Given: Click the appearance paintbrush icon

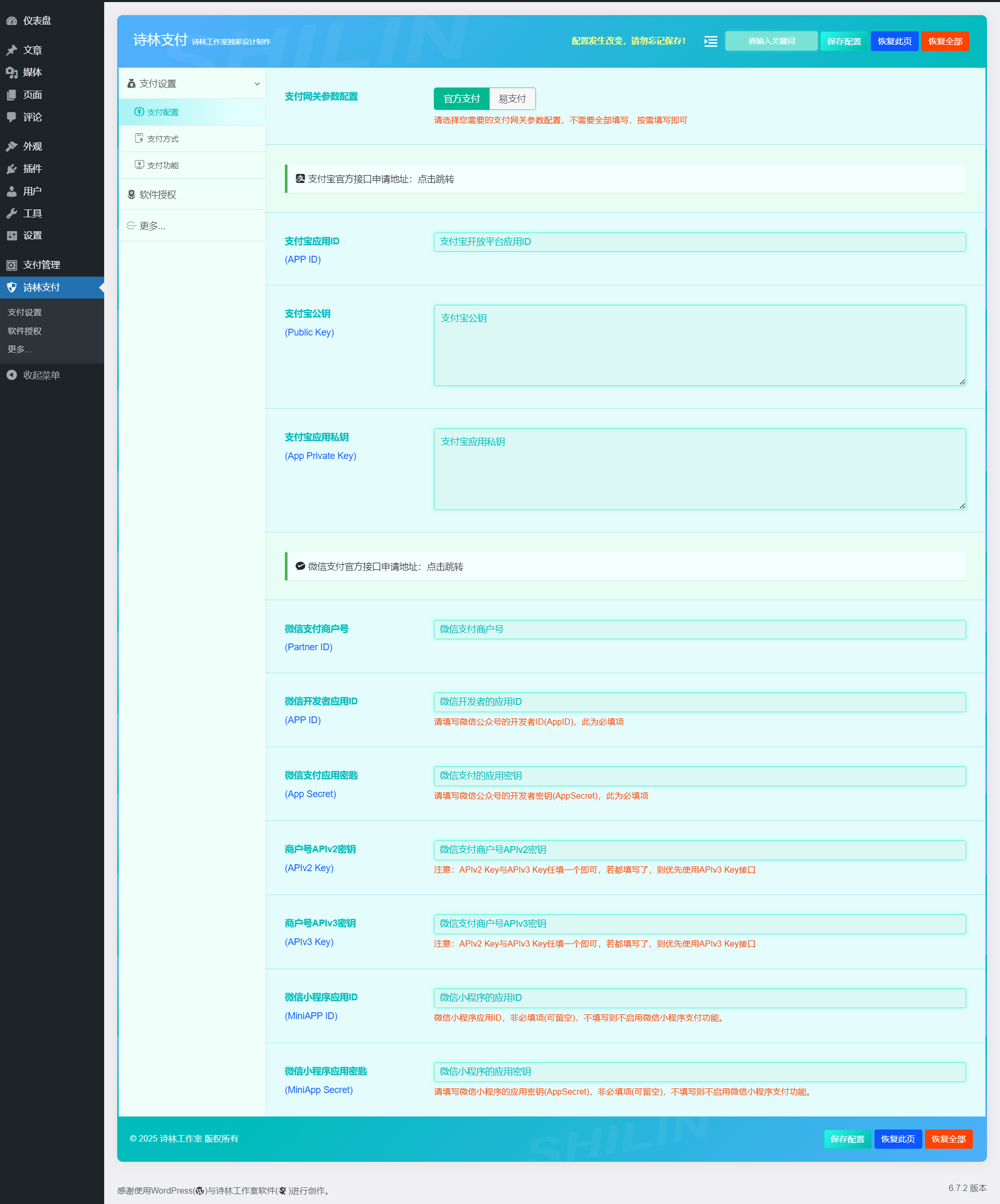Looking at the screenshot, I should coord(11,146).
